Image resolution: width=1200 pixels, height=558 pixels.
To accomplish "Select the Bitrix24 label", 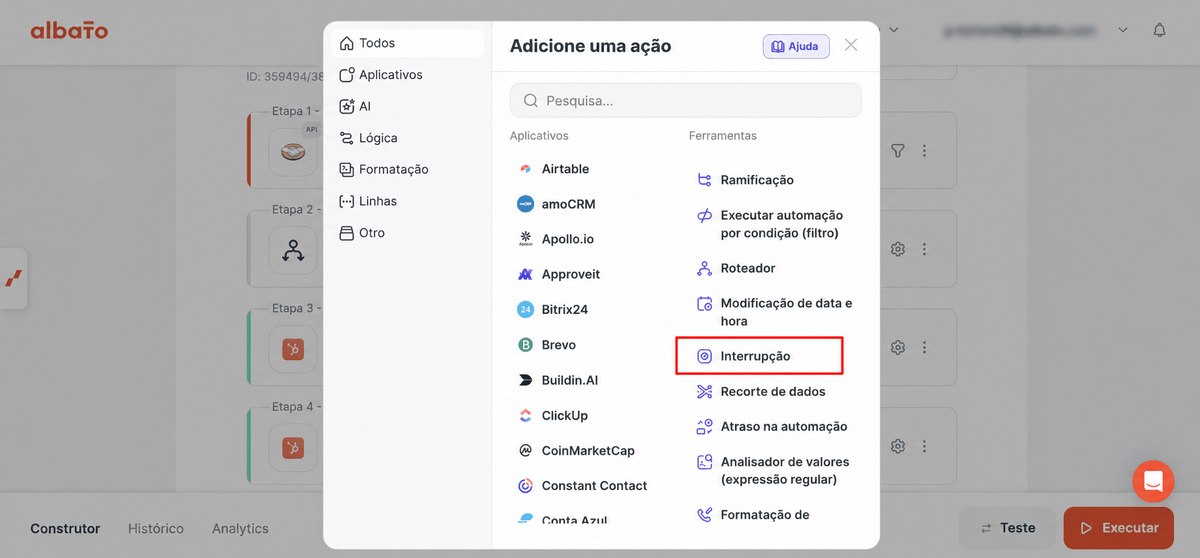I will tap(565, 310).
